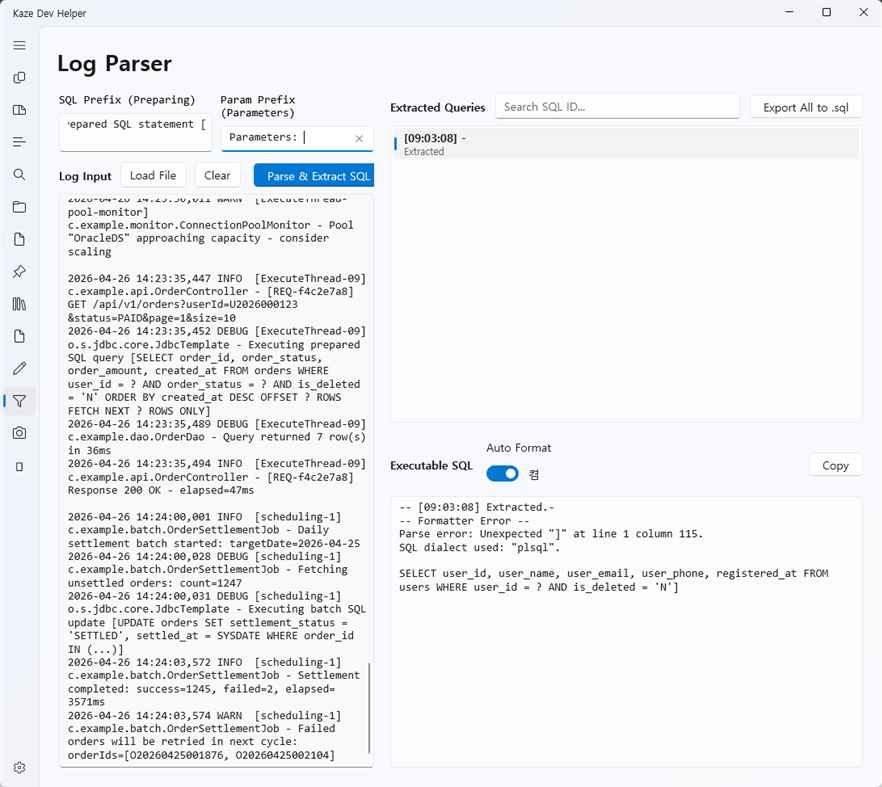Select the pin sidebar icon
Viewport: 882px width, 787px height.
coord(20,272)
